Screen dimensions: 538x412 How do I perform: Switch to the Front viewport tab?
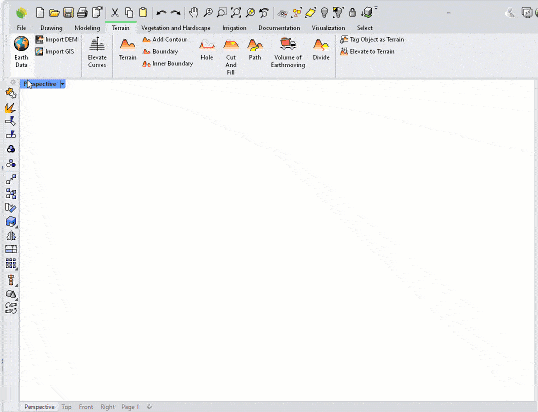(86, 407)
